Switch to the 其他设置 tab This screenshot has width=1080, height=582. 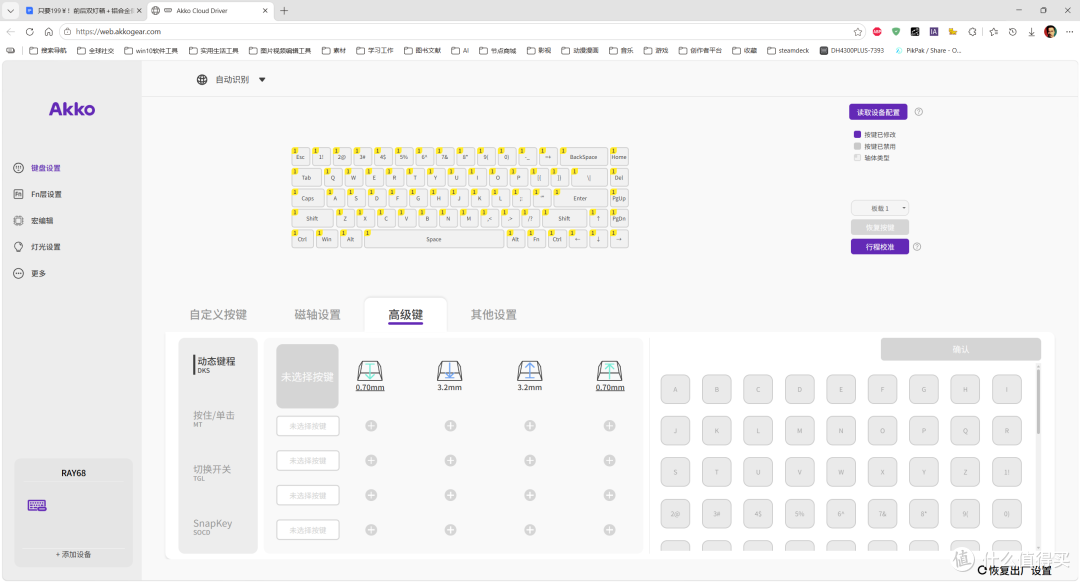tap(494, 315)
